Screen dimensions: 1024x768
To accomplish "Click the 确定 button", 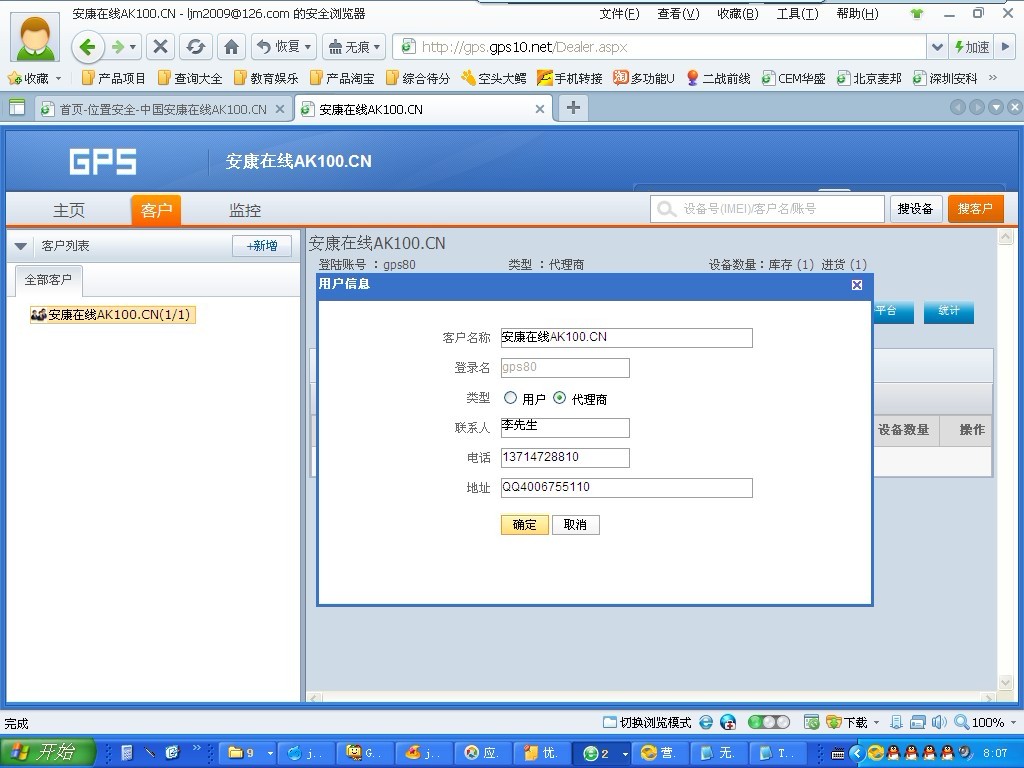I will pyautogui.click(x=524, y=525).
